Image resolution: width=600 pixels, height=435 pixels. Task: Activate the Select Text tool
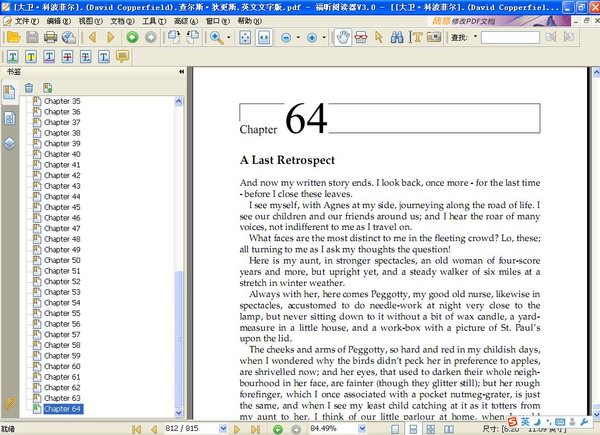pos(416,37)
